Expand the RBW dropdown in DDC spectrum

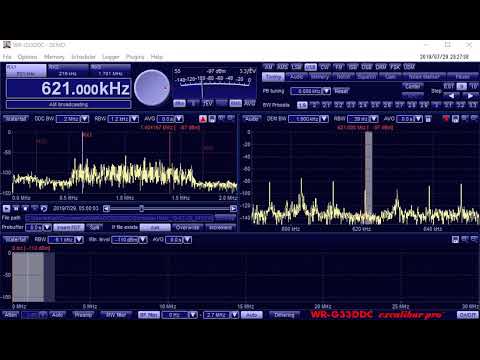[x=135, y=119]
